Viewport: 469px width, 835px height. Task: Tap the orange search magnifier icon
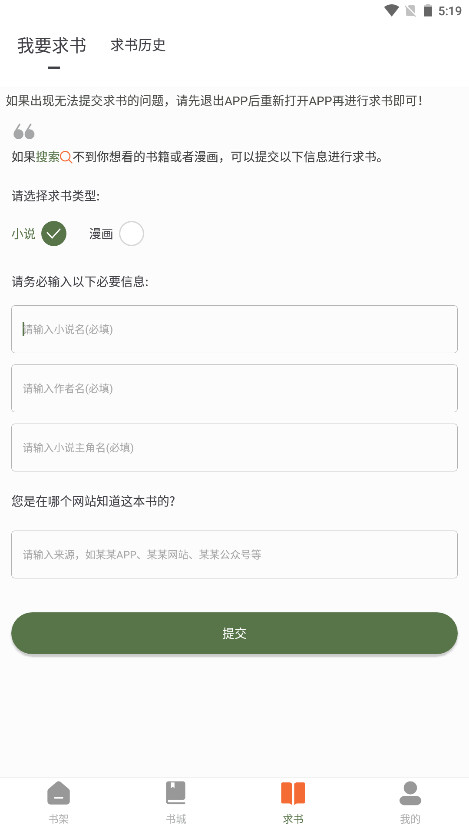(66, 157)
